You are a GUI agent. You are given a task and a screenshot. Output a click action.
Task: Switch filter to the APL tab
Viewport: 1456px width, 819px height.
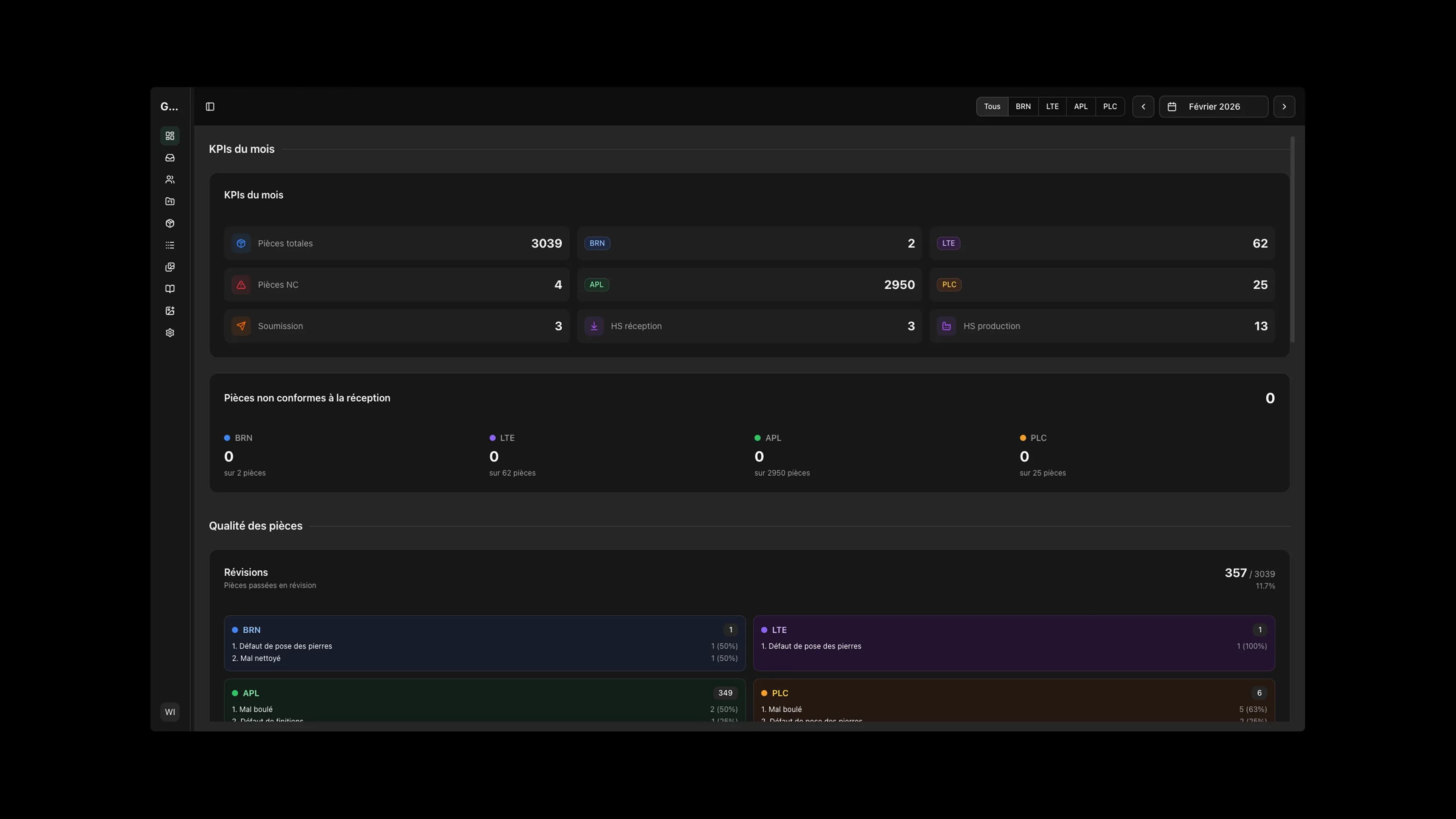pos(1080,107)
